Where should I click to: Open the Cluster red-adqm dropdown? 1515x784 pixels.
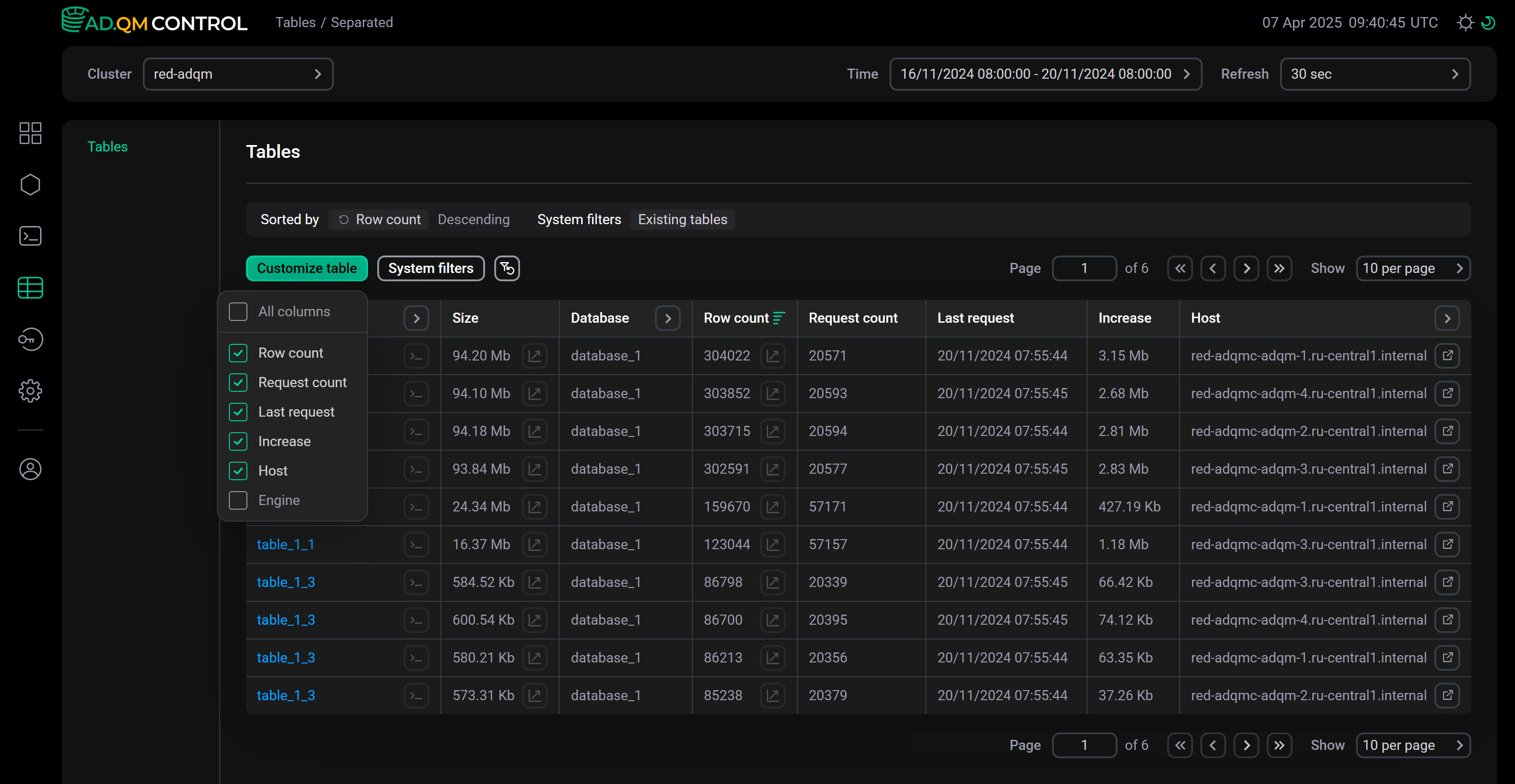click(x=238, y=74)
